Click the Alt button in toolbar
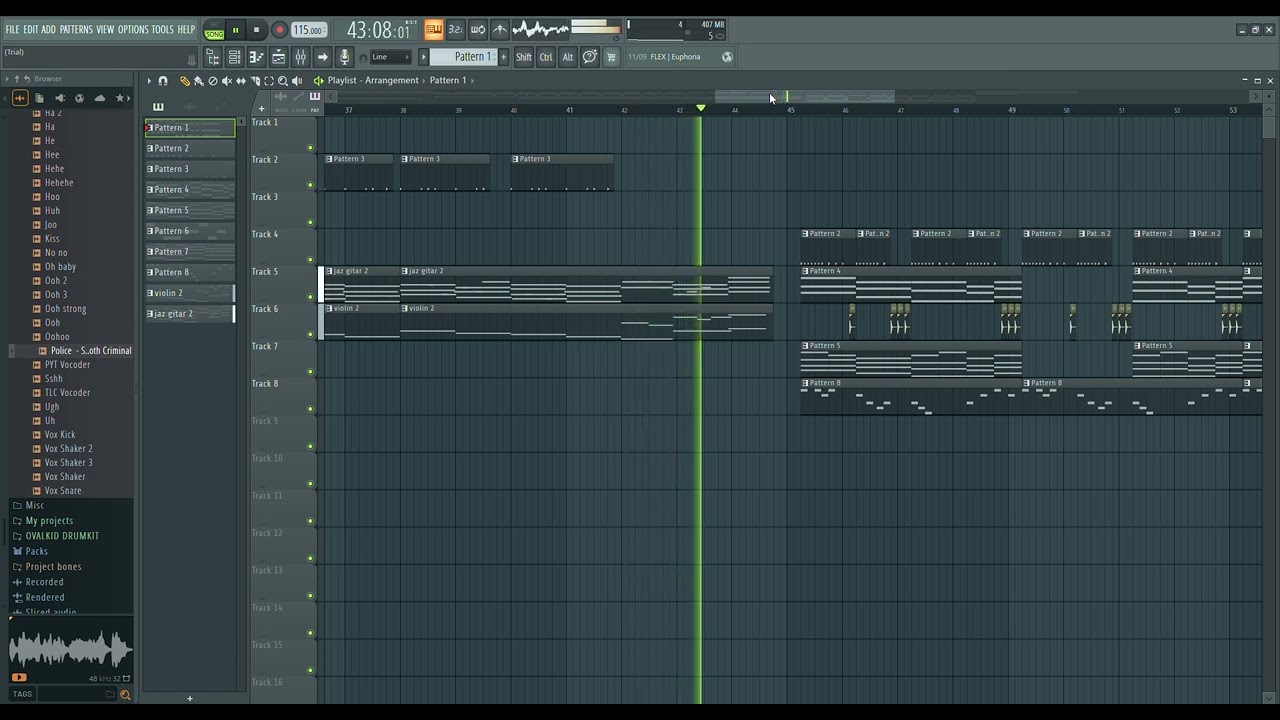The width and height of the screenshot is (1280, 720). point(568,57)
